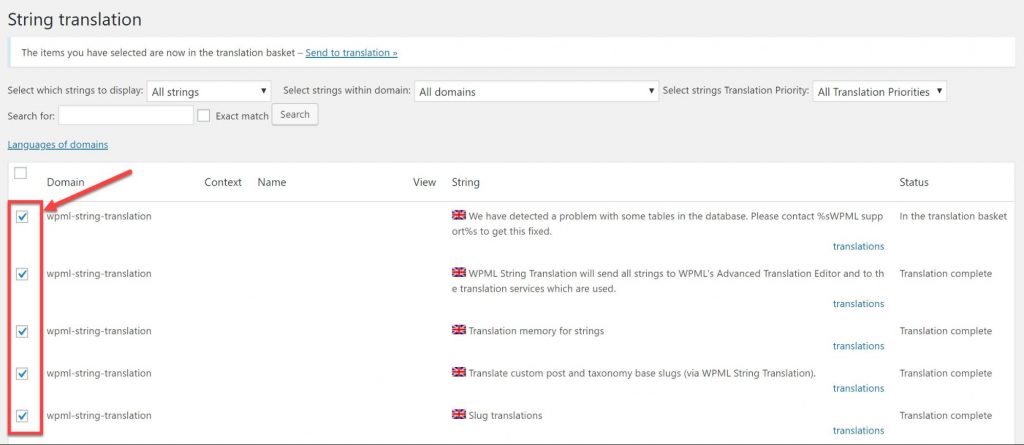Open the 'Languages of domains' link
1024x445 pixels.
pos(57,145)
